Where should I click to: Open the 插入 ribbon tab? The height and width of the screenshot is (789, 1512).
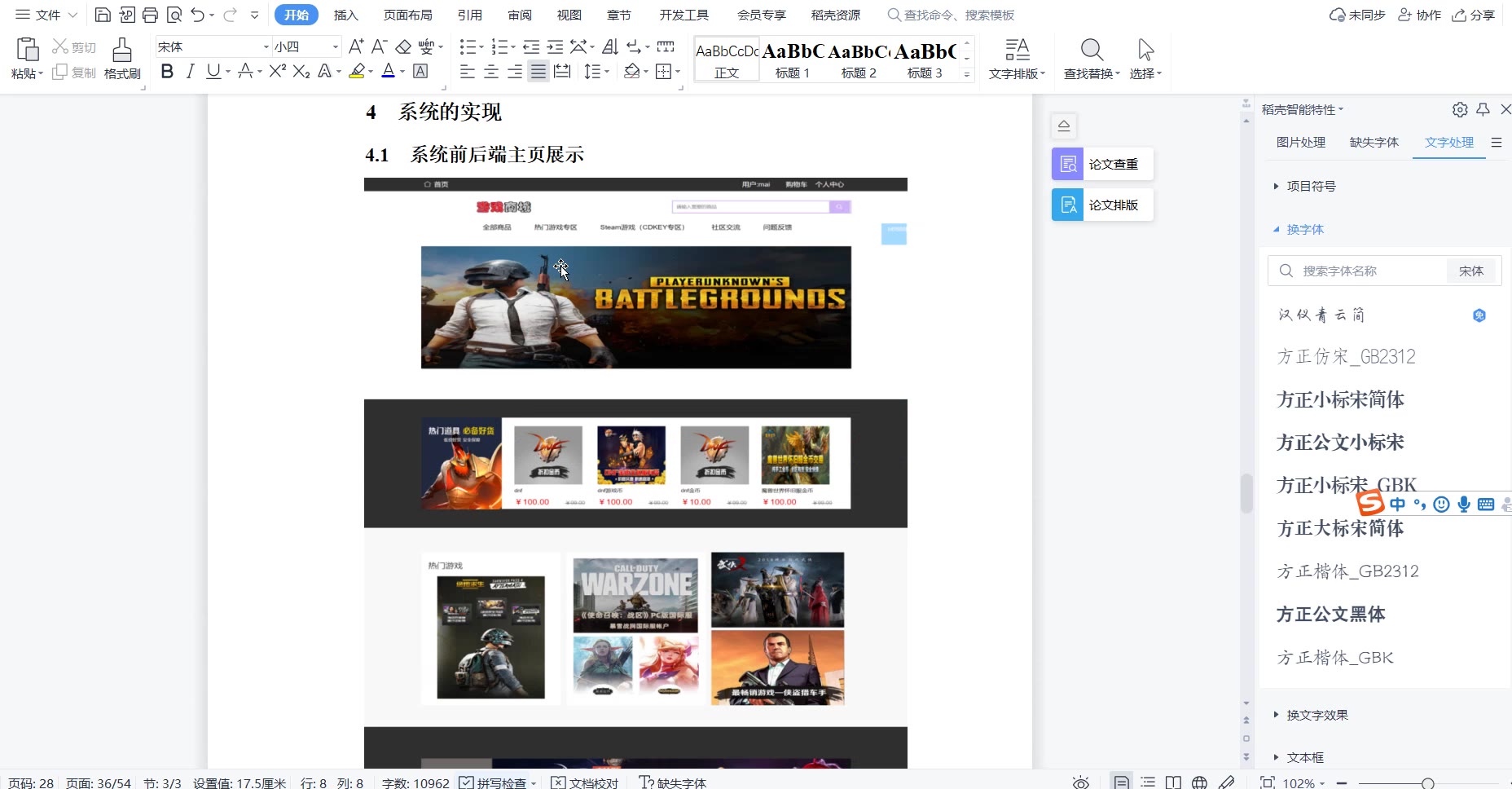(x=346, y=15)
